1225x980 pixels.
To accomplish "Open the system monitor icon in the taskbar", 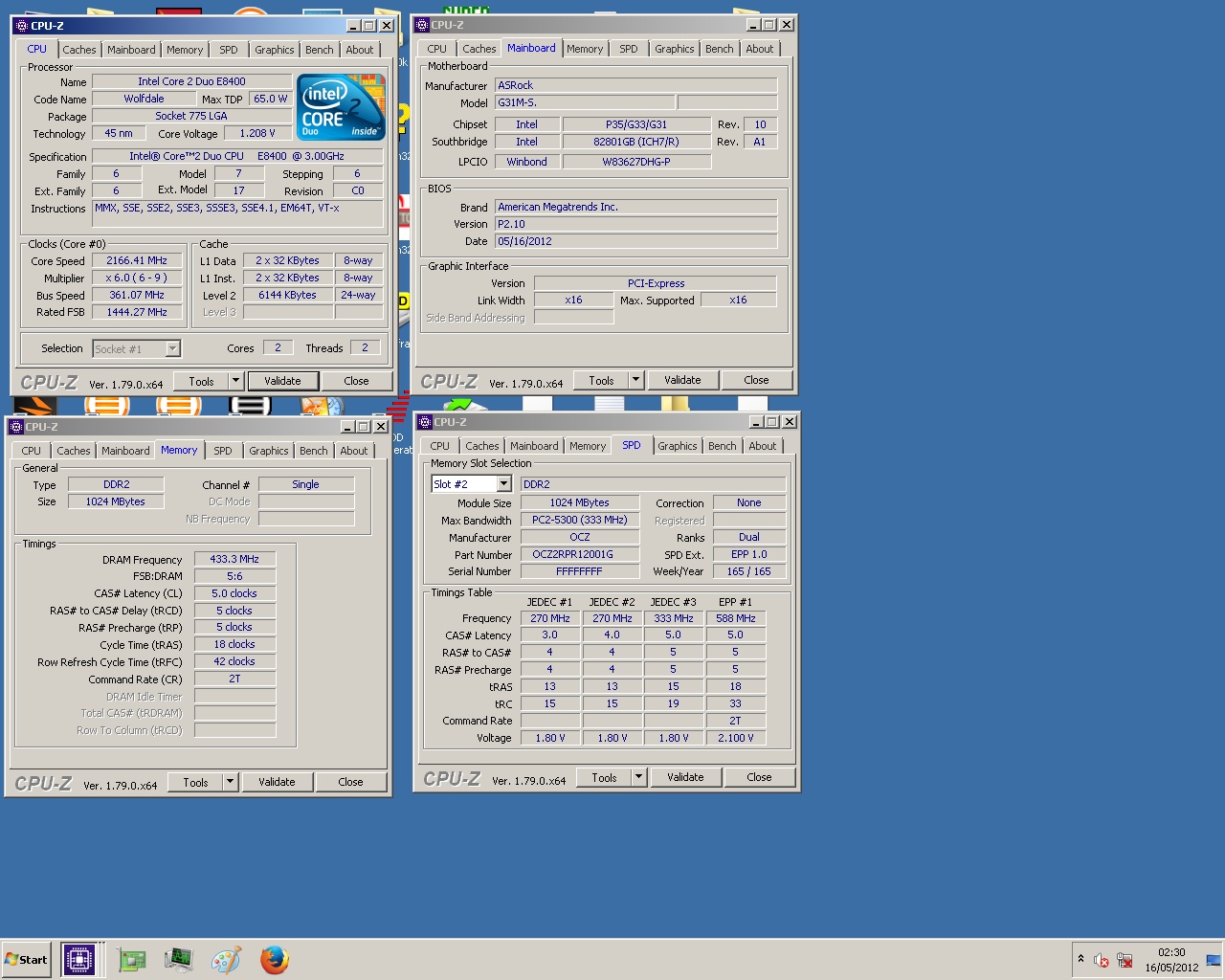I will point(179,960).
